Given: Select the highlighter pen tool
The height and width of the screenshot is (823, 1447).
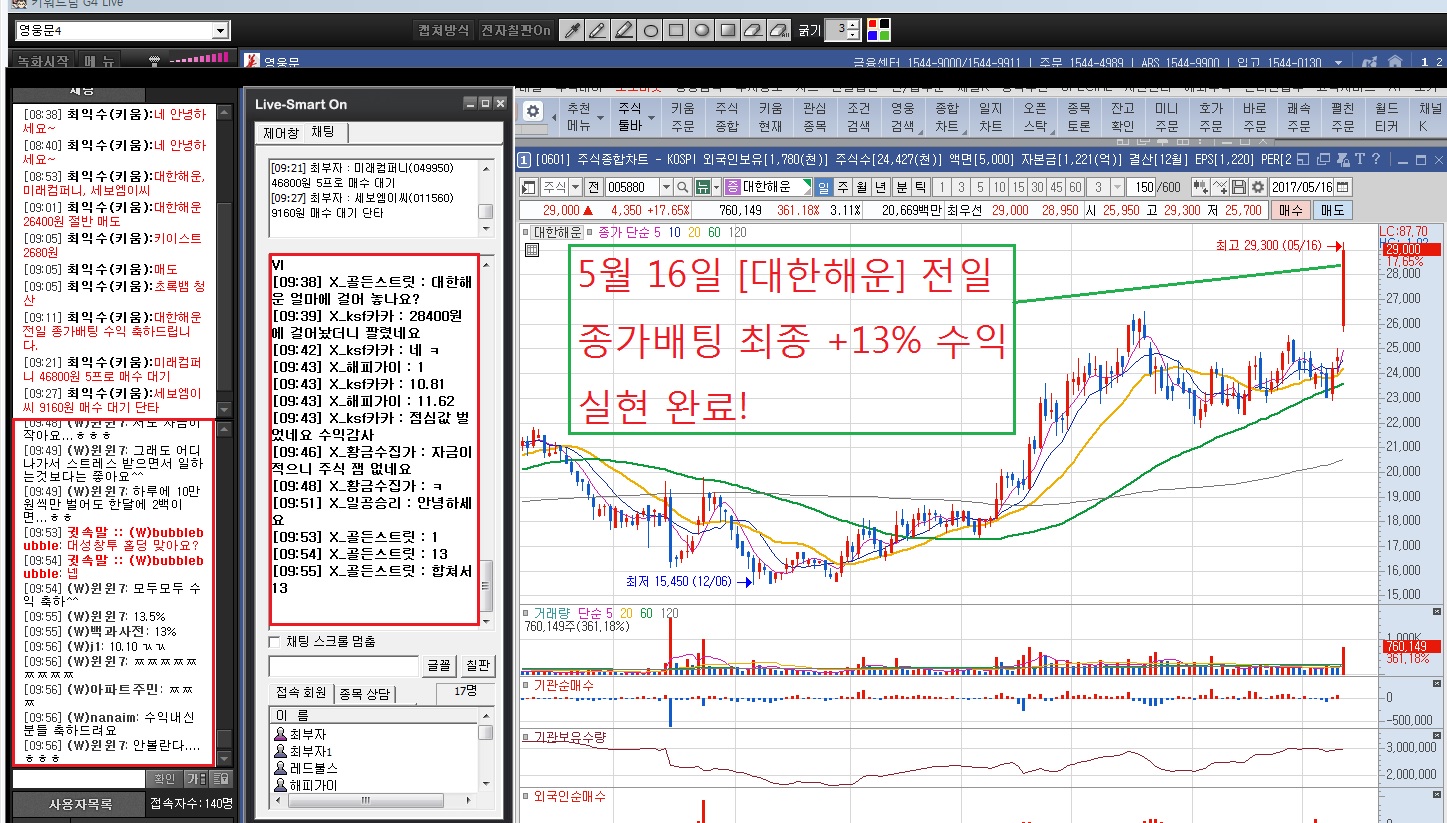Looking at the screenshot, I should (623, 30).
